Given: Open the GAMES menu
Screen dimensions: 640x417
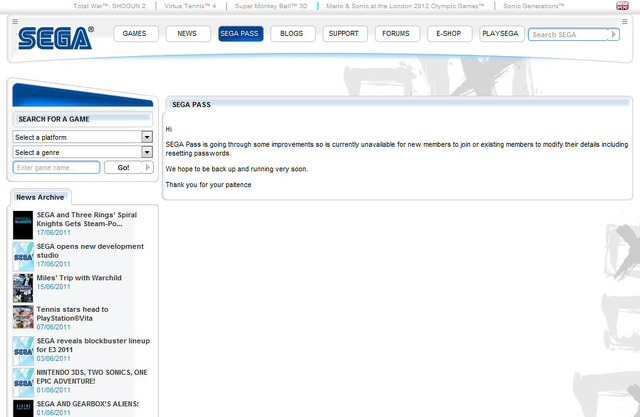Looking at the screenshot, I should click(x=136, y=33).
